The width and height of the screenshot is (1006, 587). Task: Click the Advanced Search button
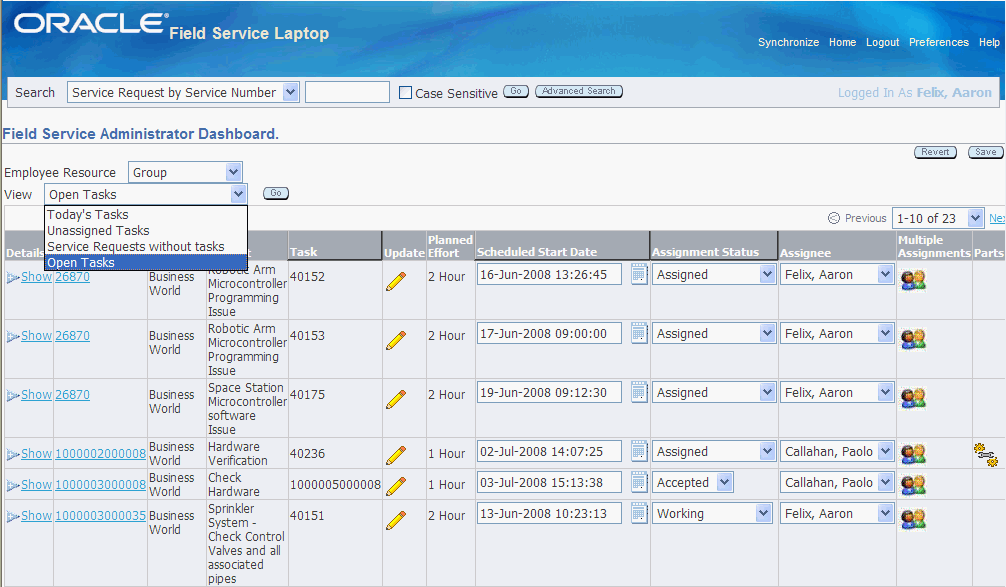[x=579, y=91]
